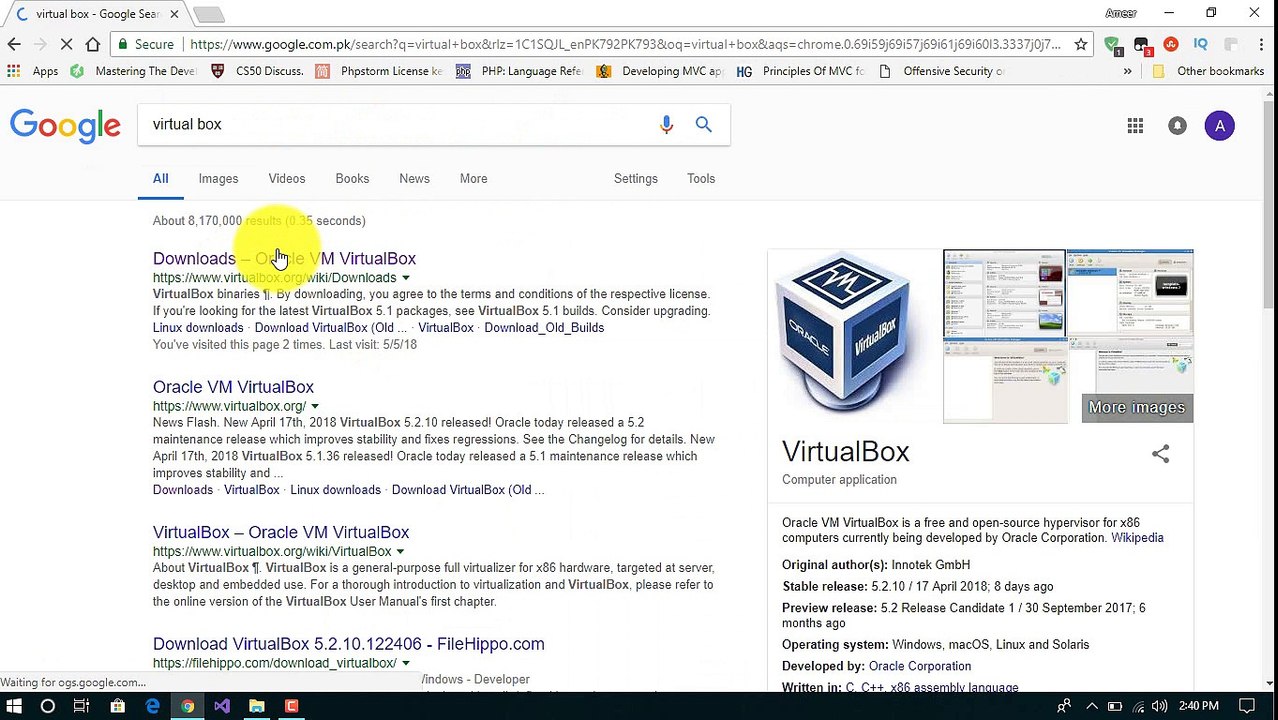Viewport: 1278px width, 720px height.
Task: Select the All results tab
Action: tap(160, 179)
